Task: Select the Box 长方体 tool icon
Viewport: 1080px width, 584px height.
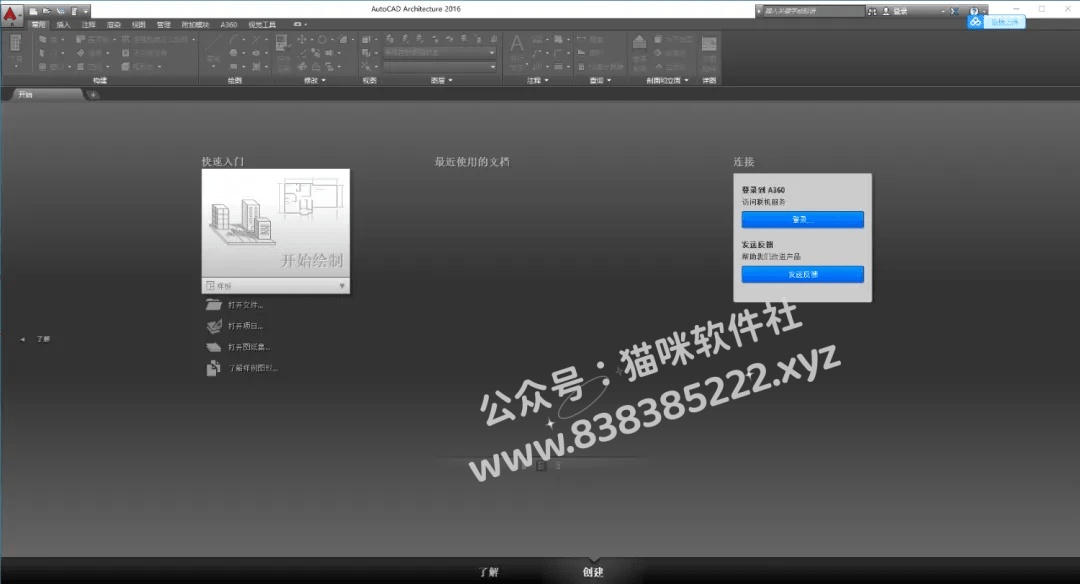Action: (x=125, y=67)
